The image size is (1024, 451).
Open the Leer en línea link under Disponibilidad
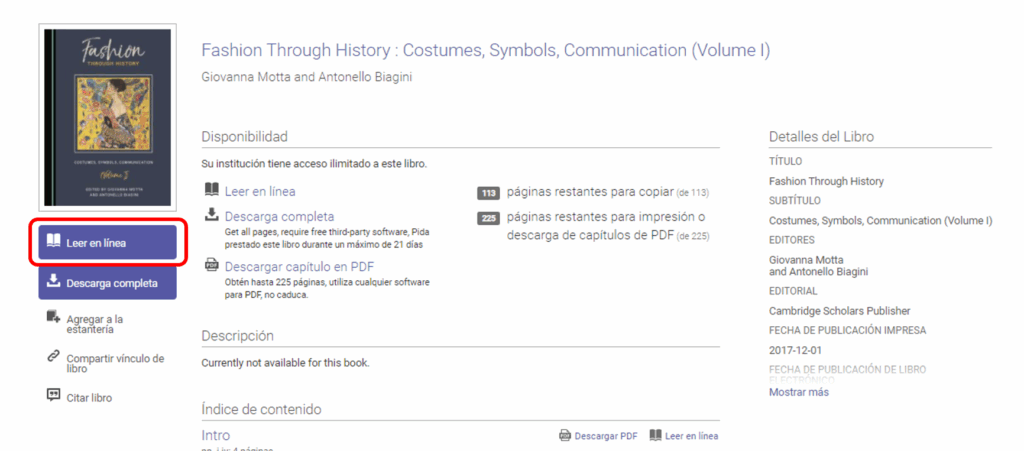click(x=259, y=191)
